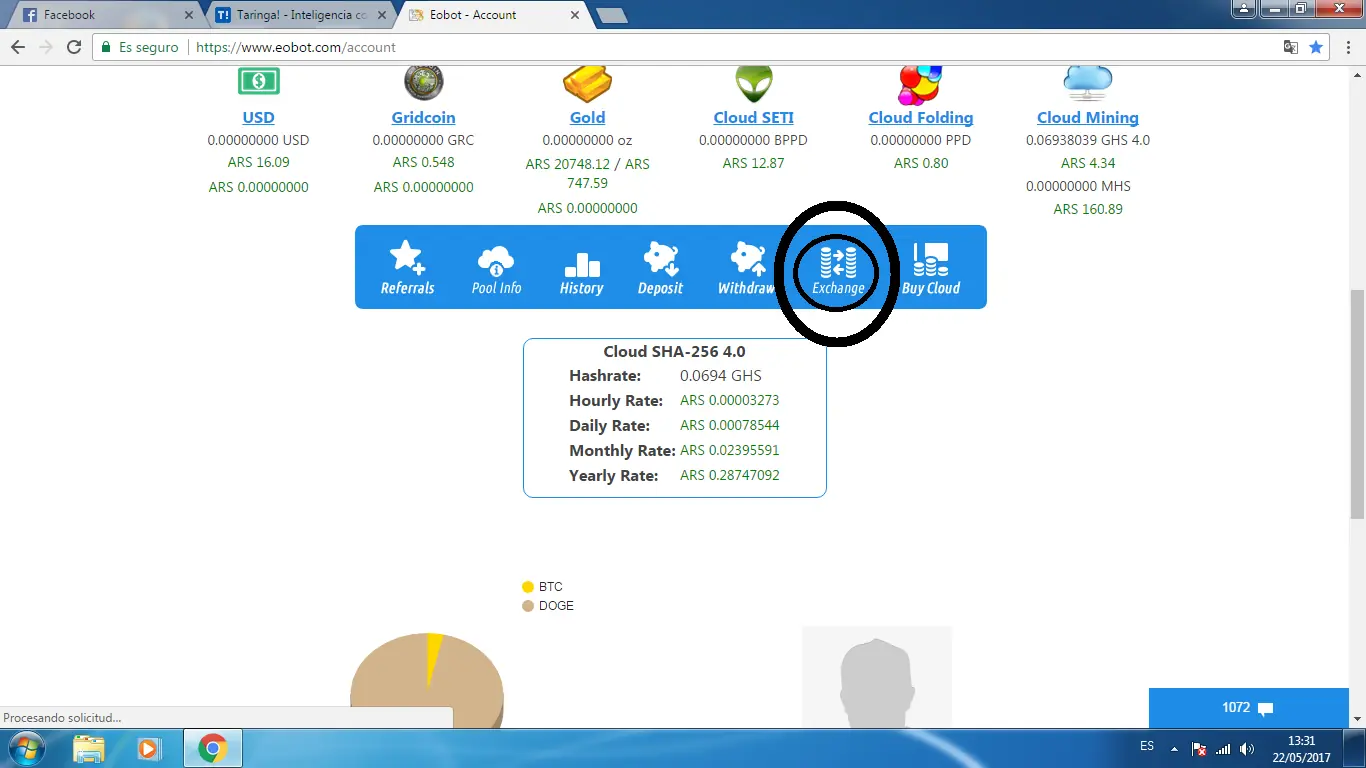Click the BTC yellow legend swatch
Viewport: 1366px width, 768px height.
pos(528,587)
